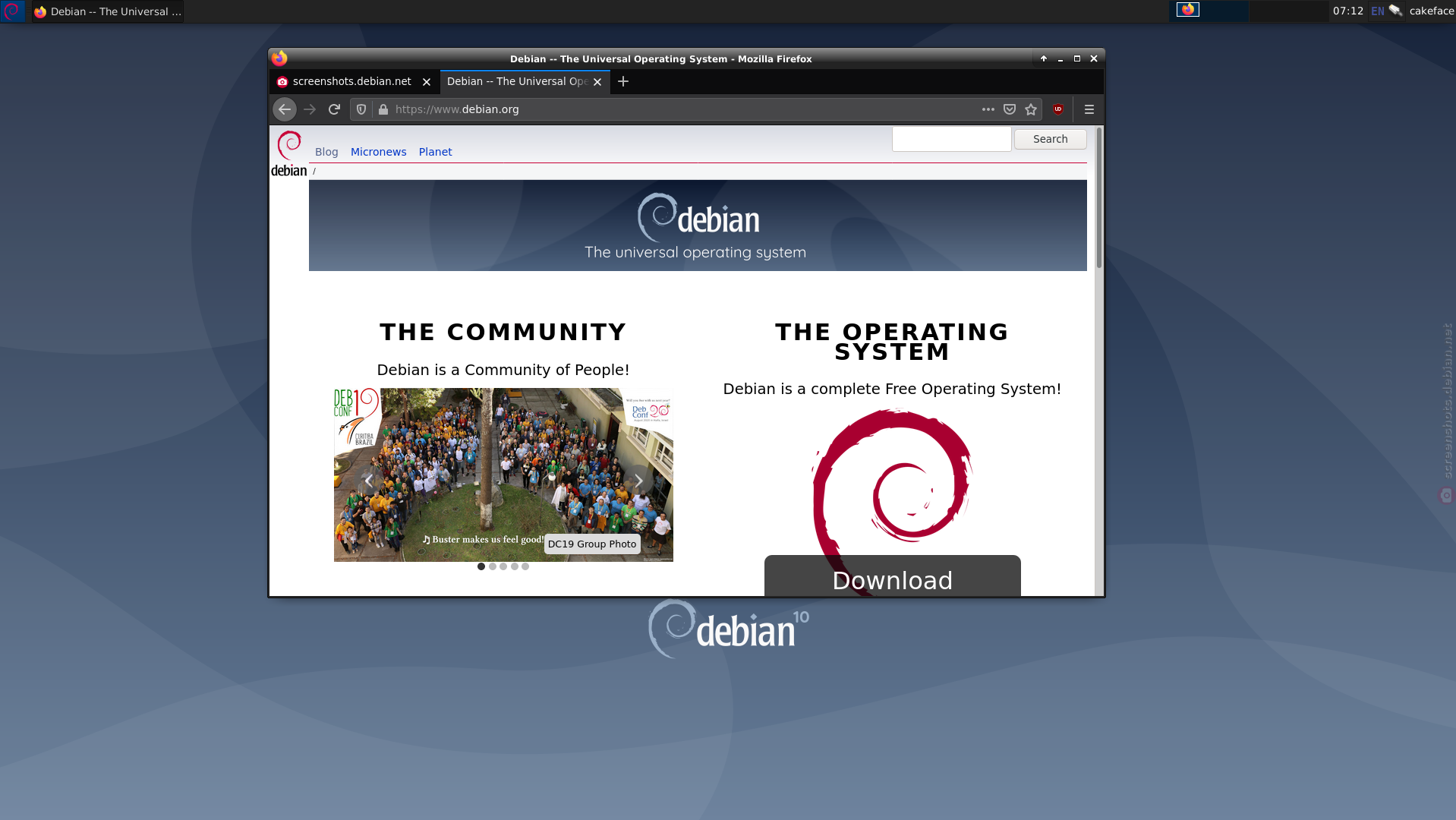Viewport: 1456px width, 820px height.
Task: Open the Debian applications menu in panel
Action: click(12, 11)
